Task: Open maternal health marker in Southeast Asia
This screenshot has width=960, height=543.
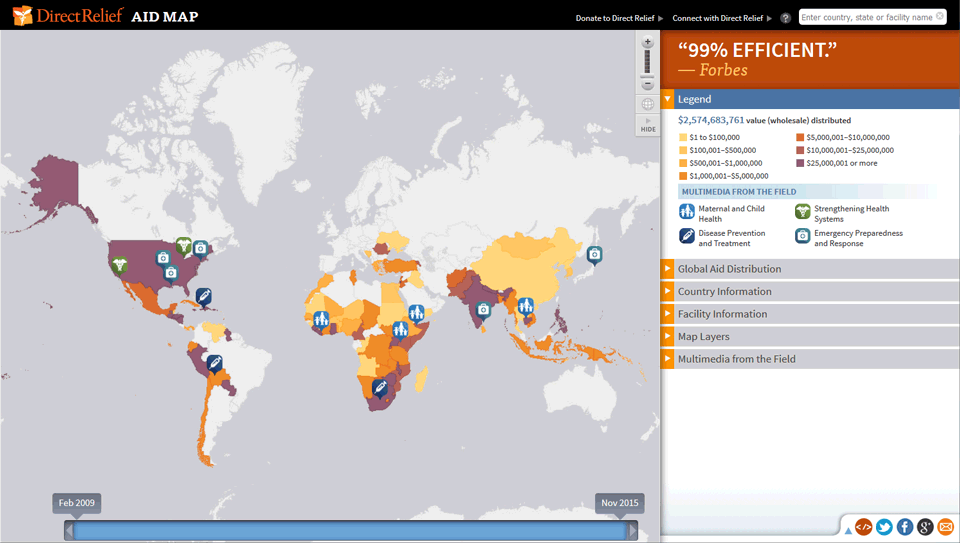Action: coord(525,305)
